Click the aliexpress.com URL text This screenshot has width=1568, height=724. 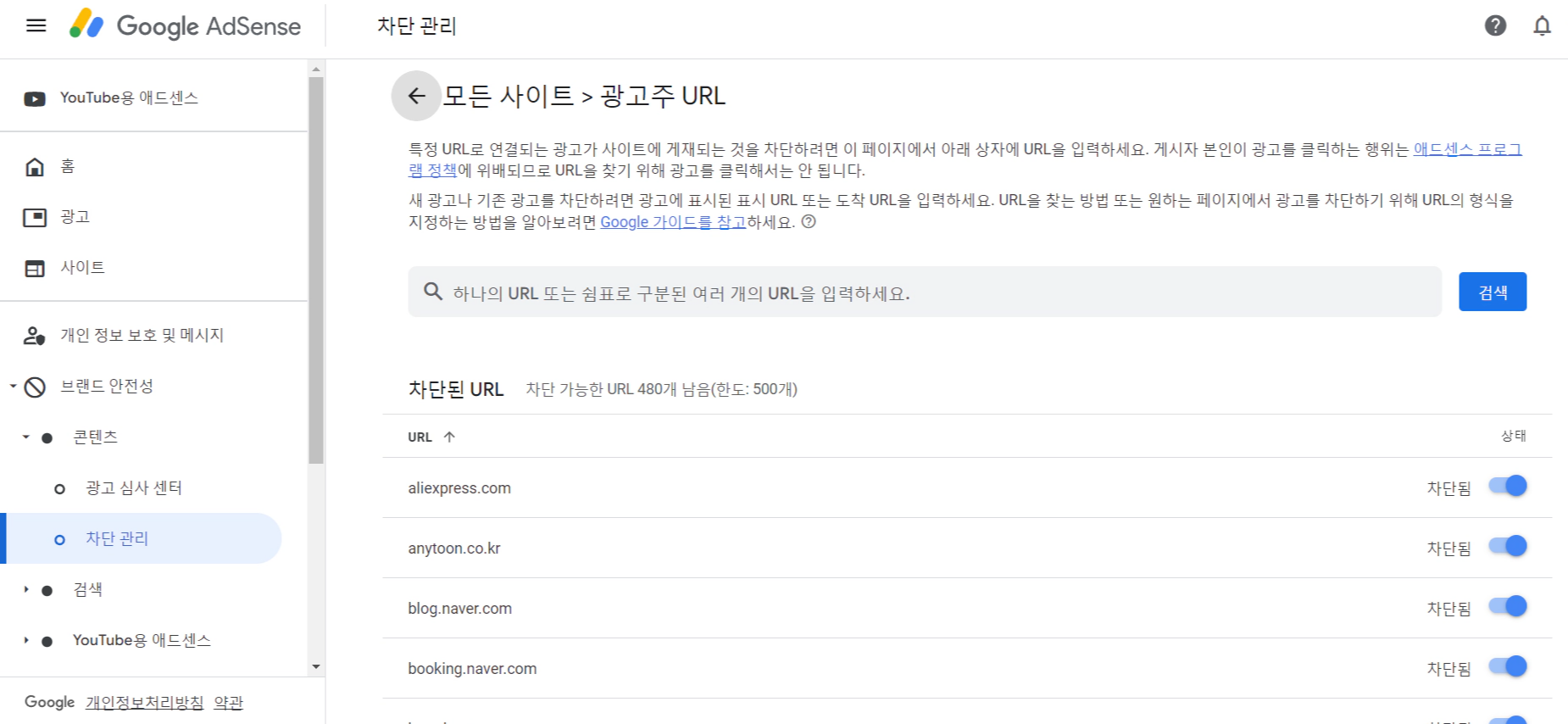(459, 488)
